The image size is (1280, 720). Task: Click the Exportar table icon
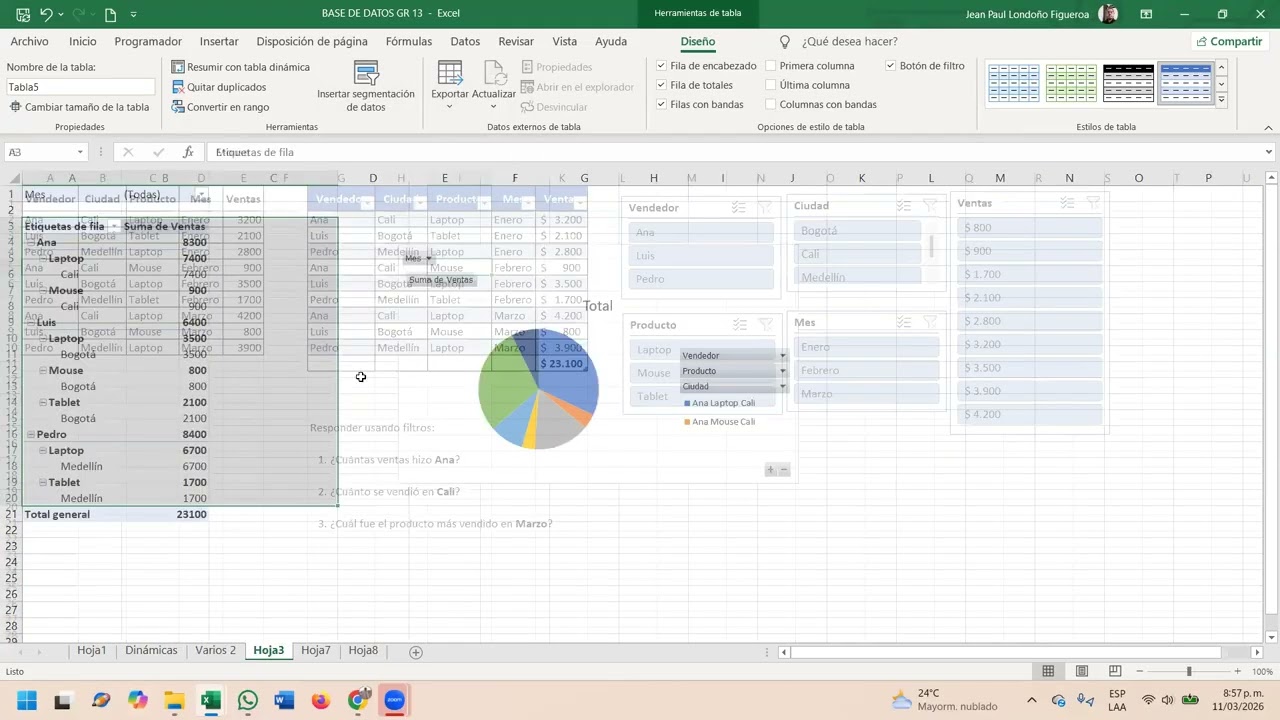coord(450,73)
